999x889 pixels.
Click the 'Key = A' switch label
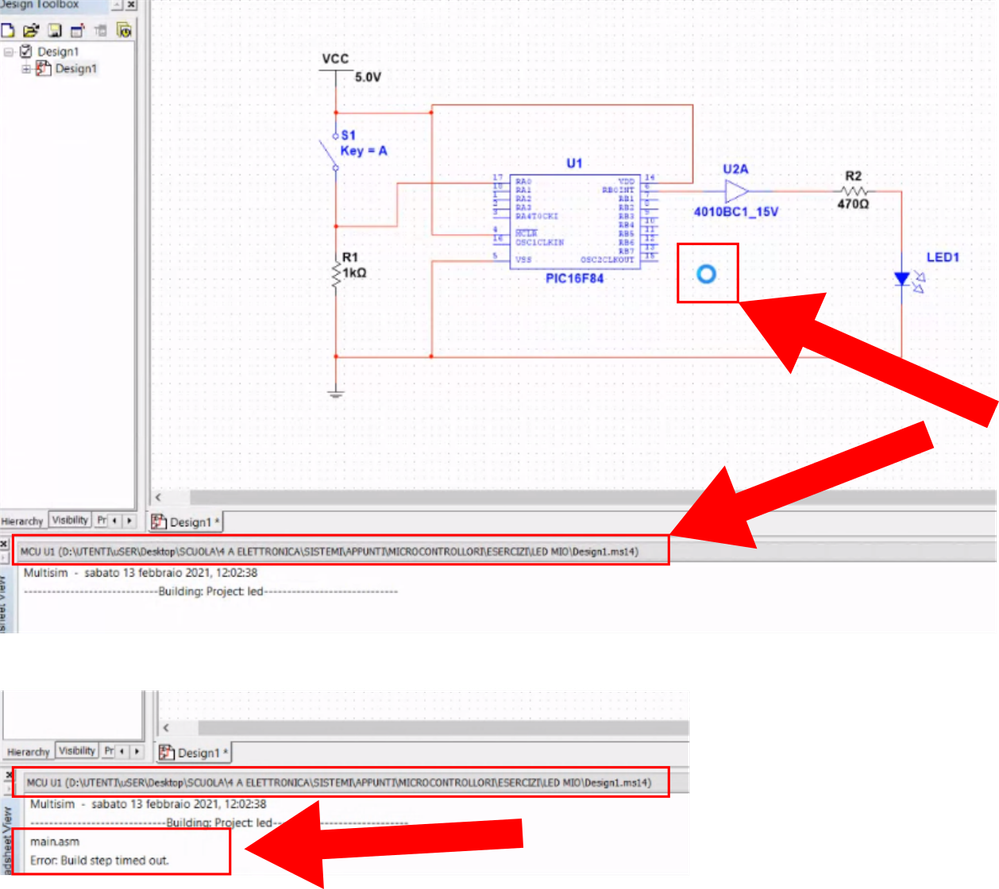pos(364,151)
